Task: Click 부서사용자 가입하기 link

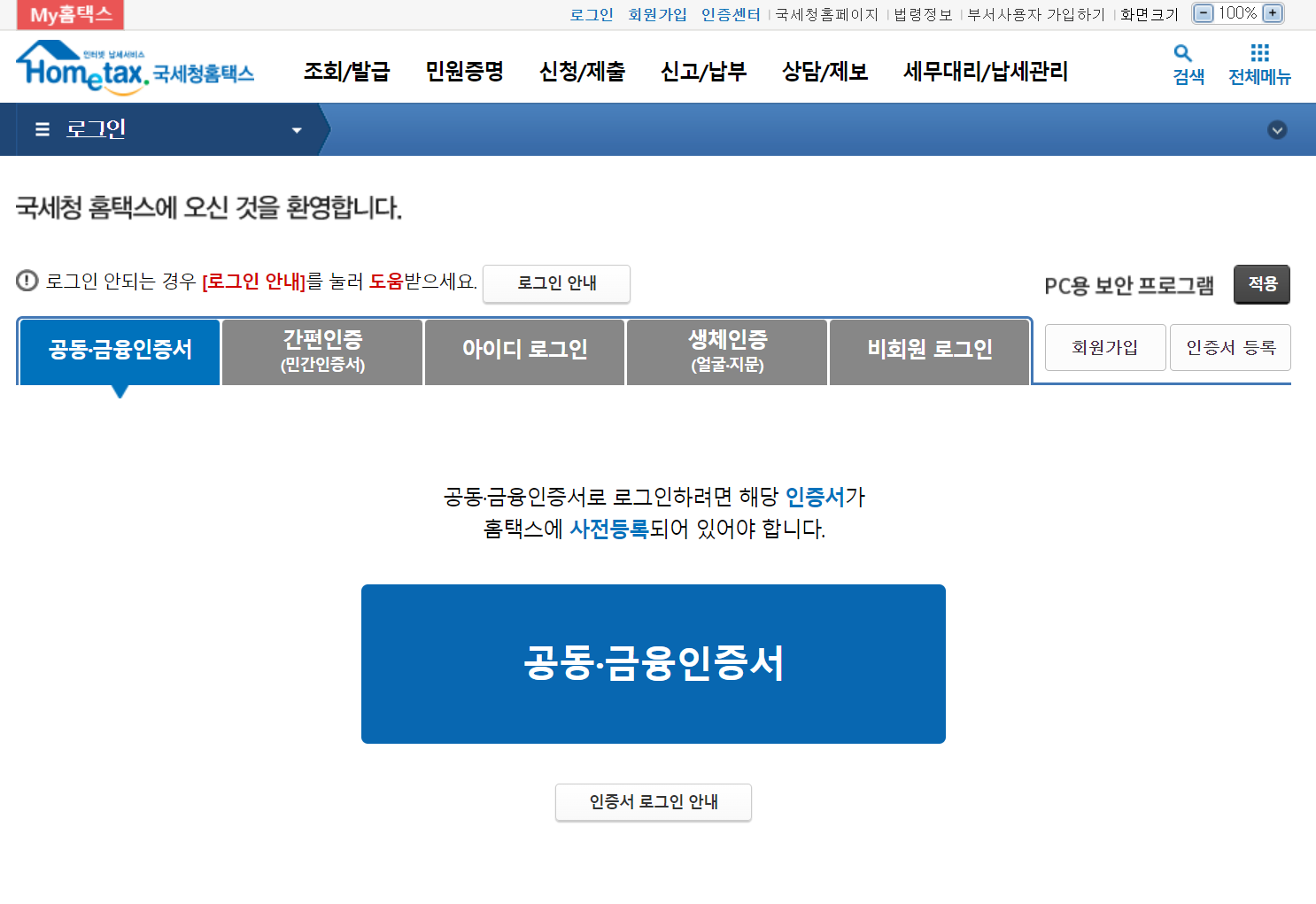Action: tap(1036, 14)
